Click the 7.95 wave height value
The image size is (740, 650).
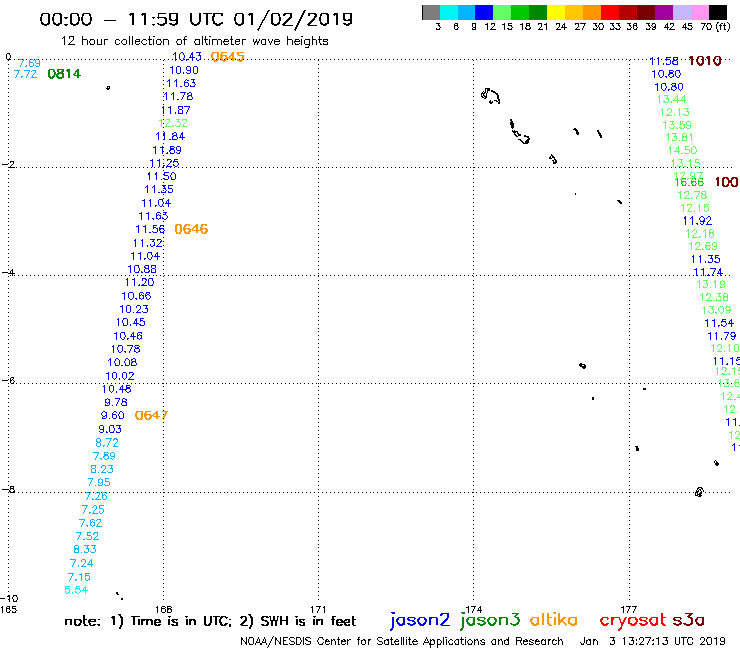(x=99, y=482)
